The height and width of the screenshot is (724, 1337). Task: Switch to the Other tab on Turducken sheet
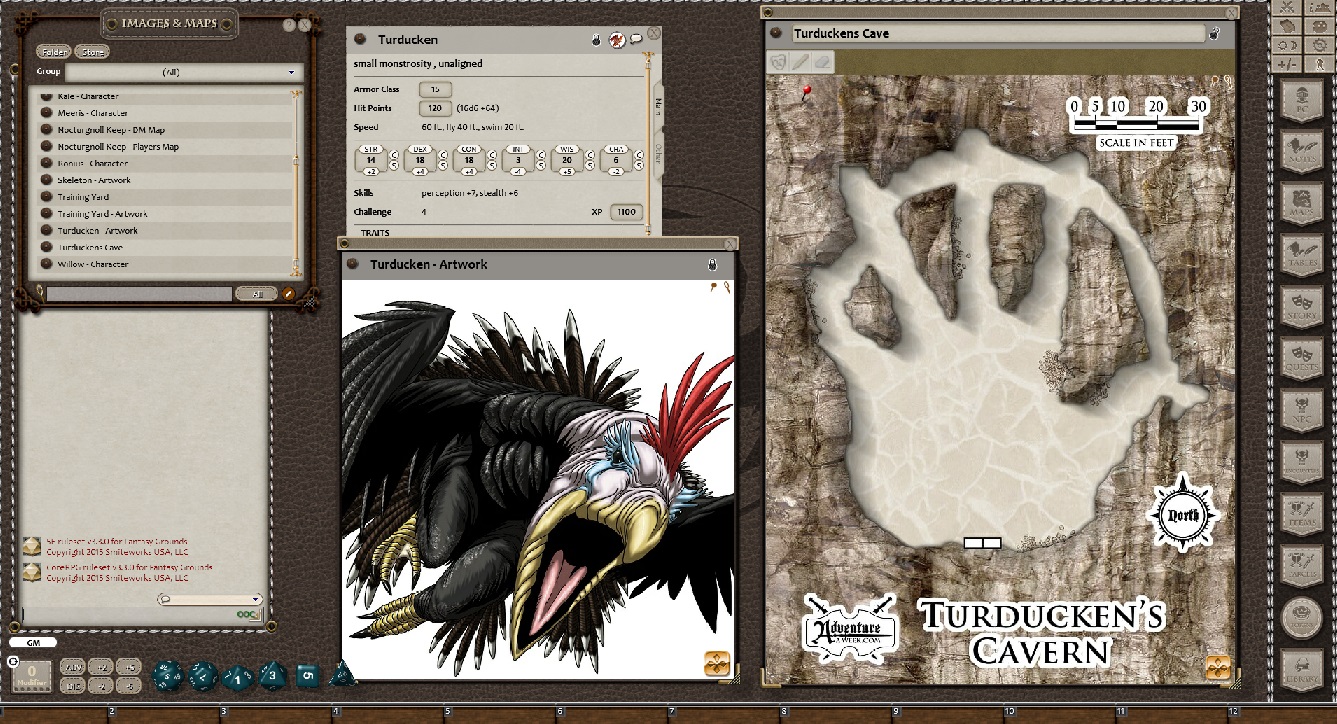click(x=657, y=152)
